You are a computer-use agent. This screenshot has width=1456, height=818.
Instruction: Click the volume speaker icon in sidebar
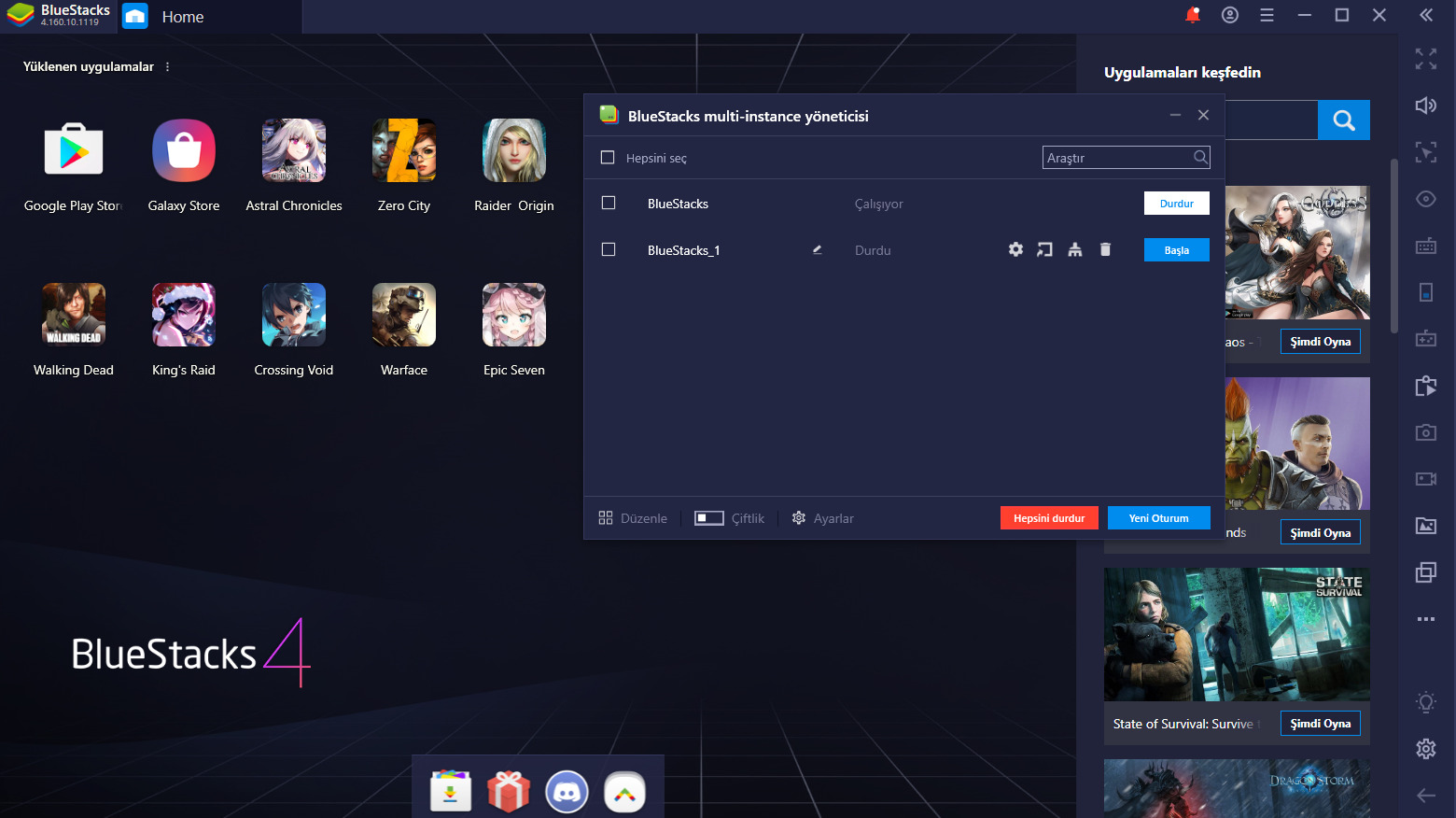point(1426,106)
